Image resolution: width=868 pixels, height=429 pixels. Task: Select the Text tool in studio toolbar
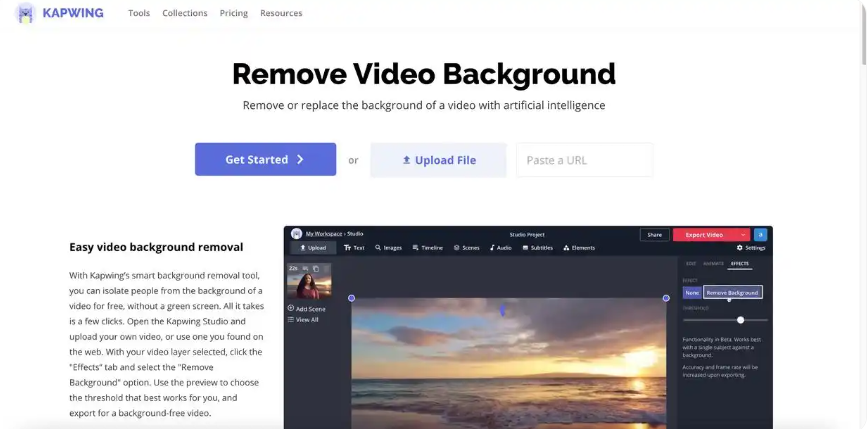click(x=354, y=247)
